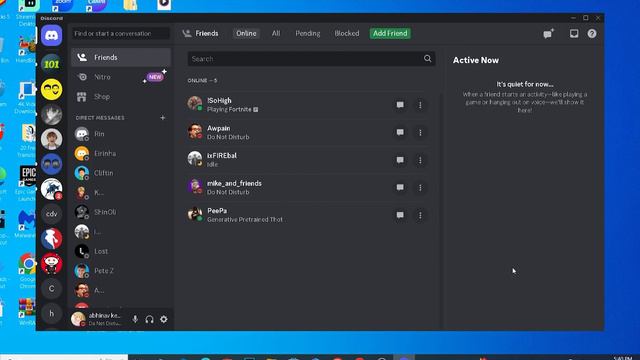This screenshot has height=360, width=640.
Task: Open the server labeled h
Action: pos(51,313)
